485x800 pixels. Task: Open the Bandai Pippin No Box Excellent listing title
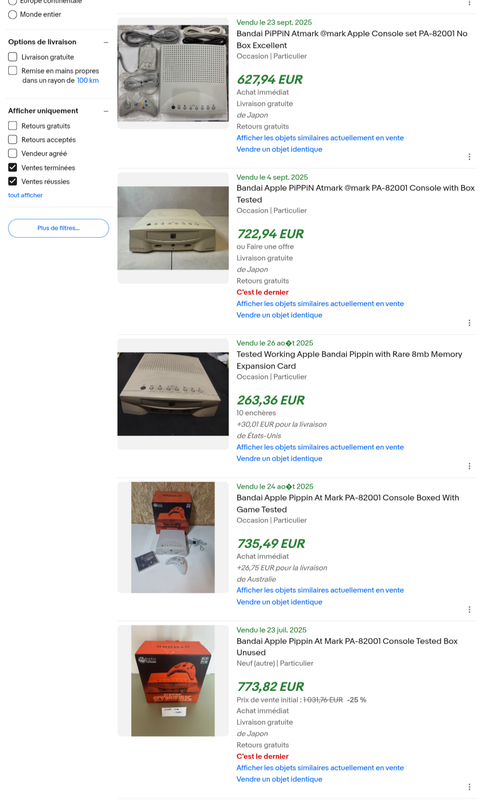click(351, 39)
